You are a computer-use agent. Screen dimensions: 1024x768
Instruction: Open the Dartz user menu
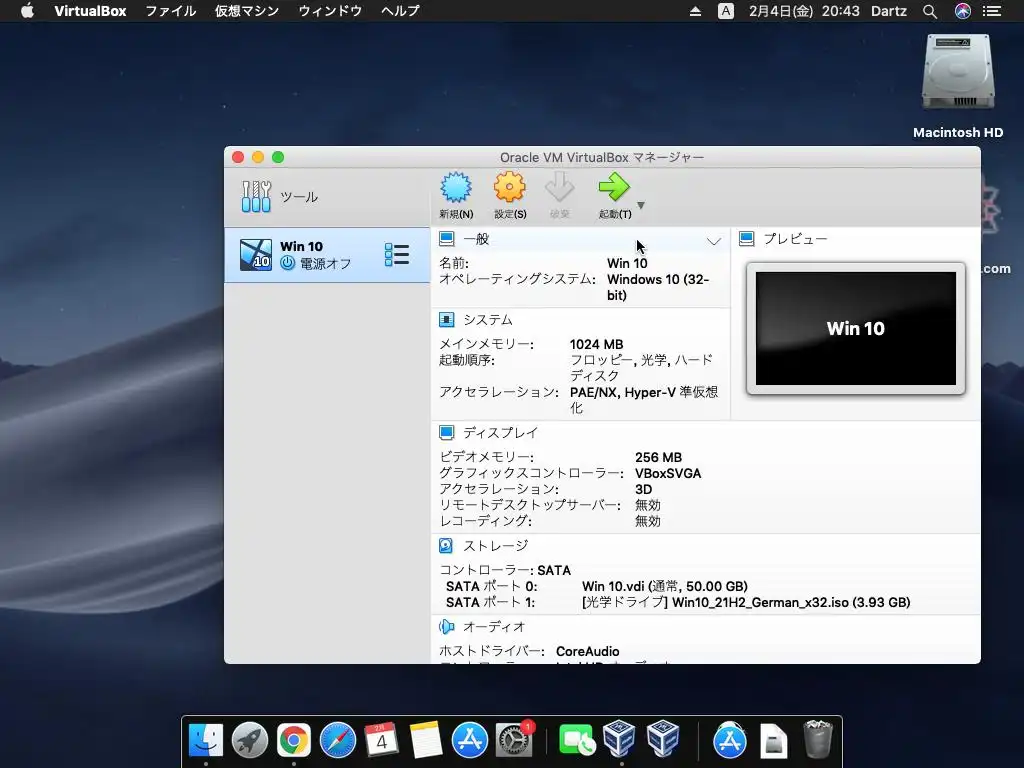pyautogui.click(x=889, y=11)
